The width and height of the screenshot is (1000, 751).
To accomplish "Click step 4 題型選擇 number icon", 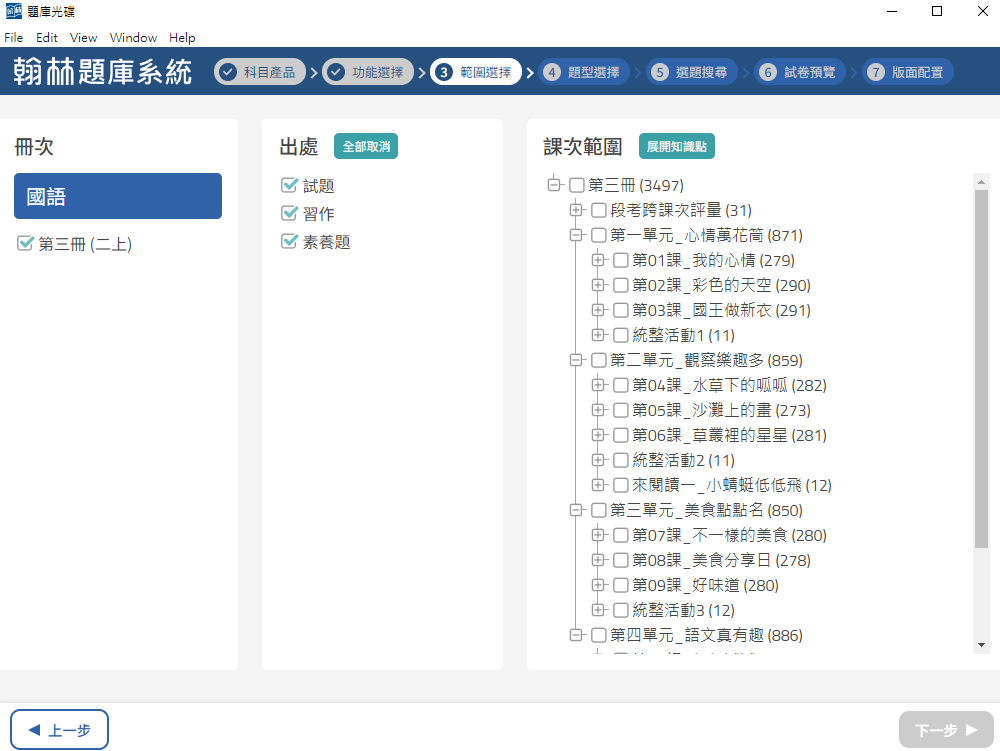I will pos(552,72).
